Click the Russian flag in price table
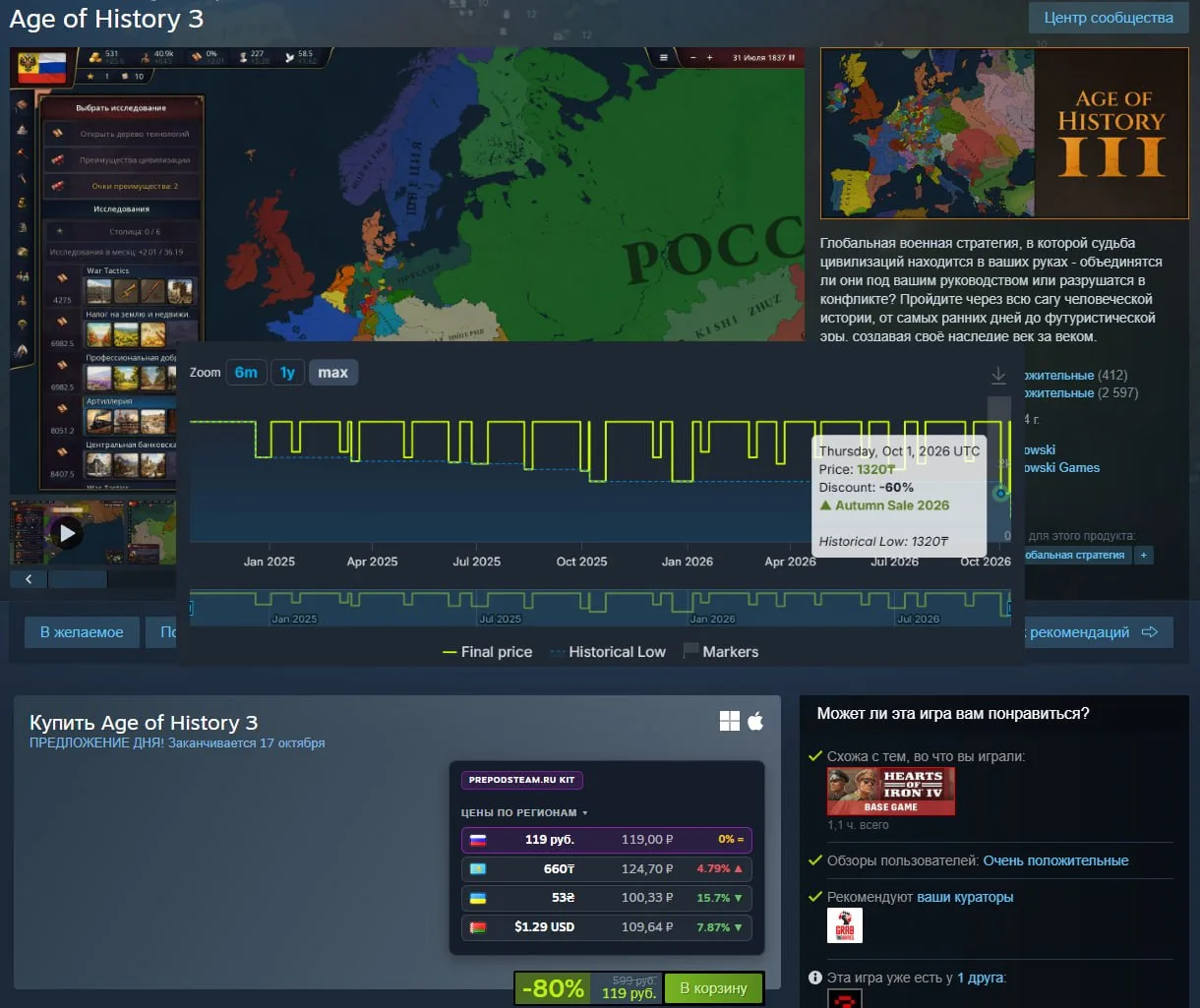 click(x=477, y=840)
